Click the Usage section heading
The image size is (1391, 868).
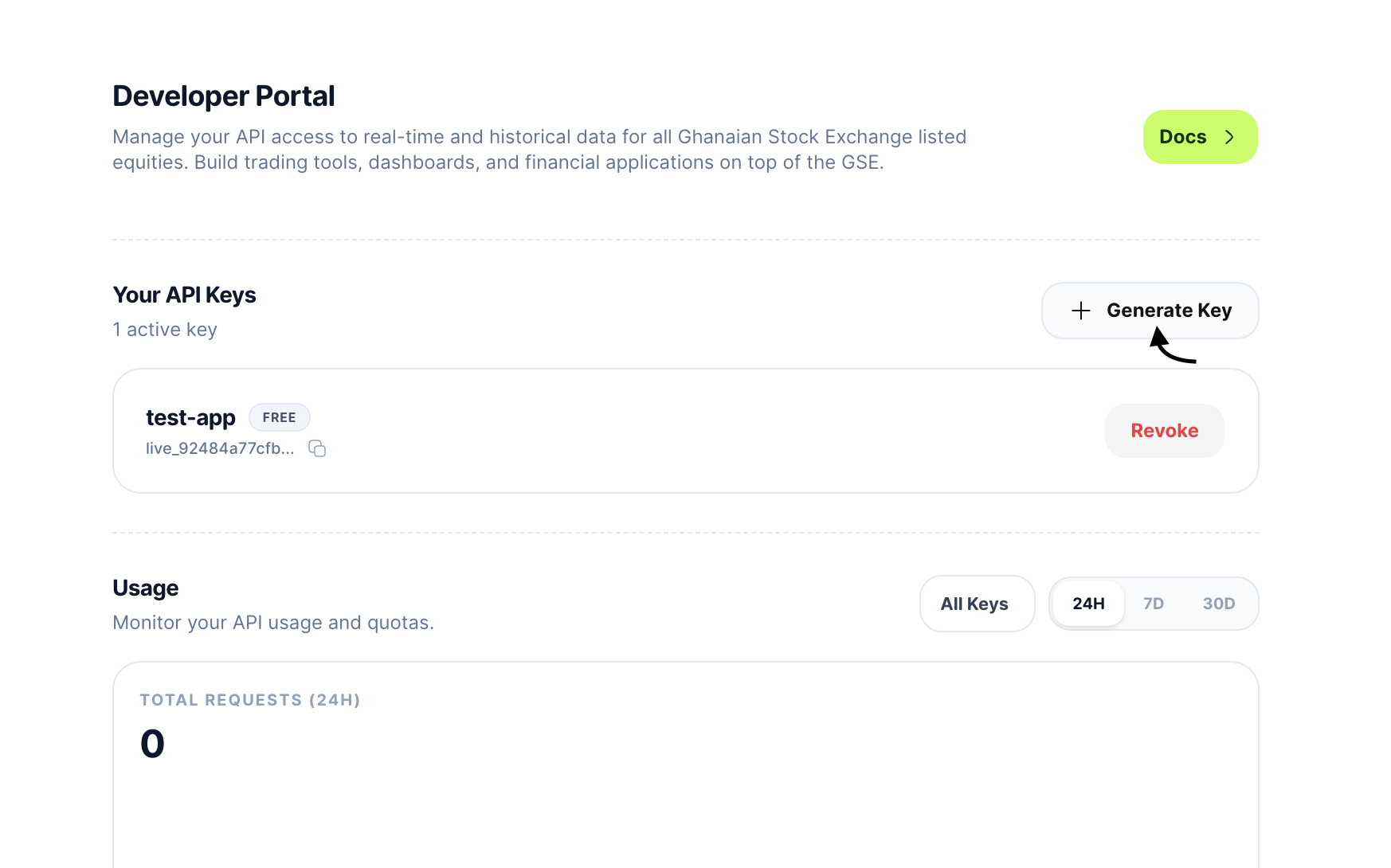[145, 588]
